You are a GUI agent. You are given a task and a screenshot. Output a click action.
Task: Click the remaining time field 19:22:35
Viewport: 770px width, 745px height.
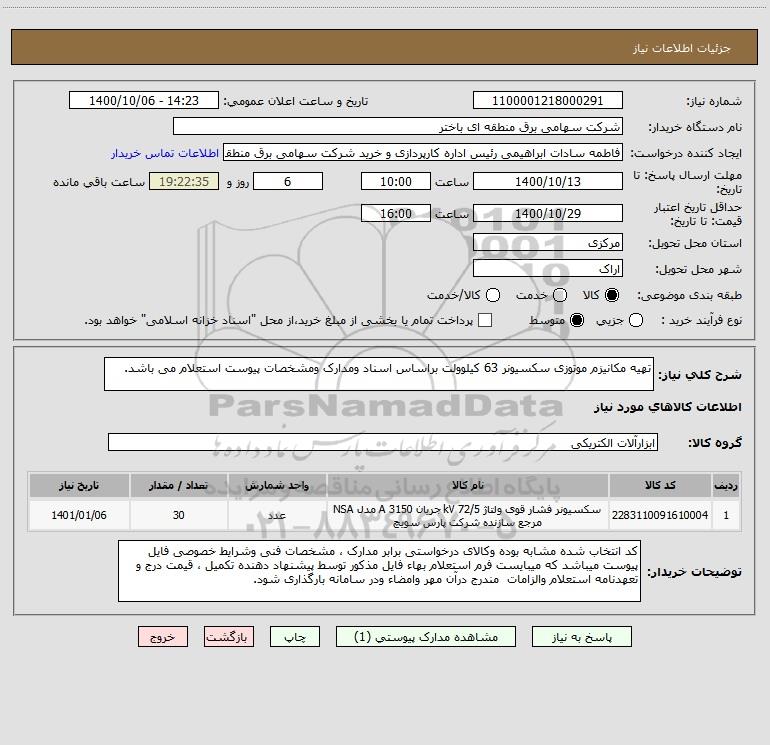(x=184, y=181)
